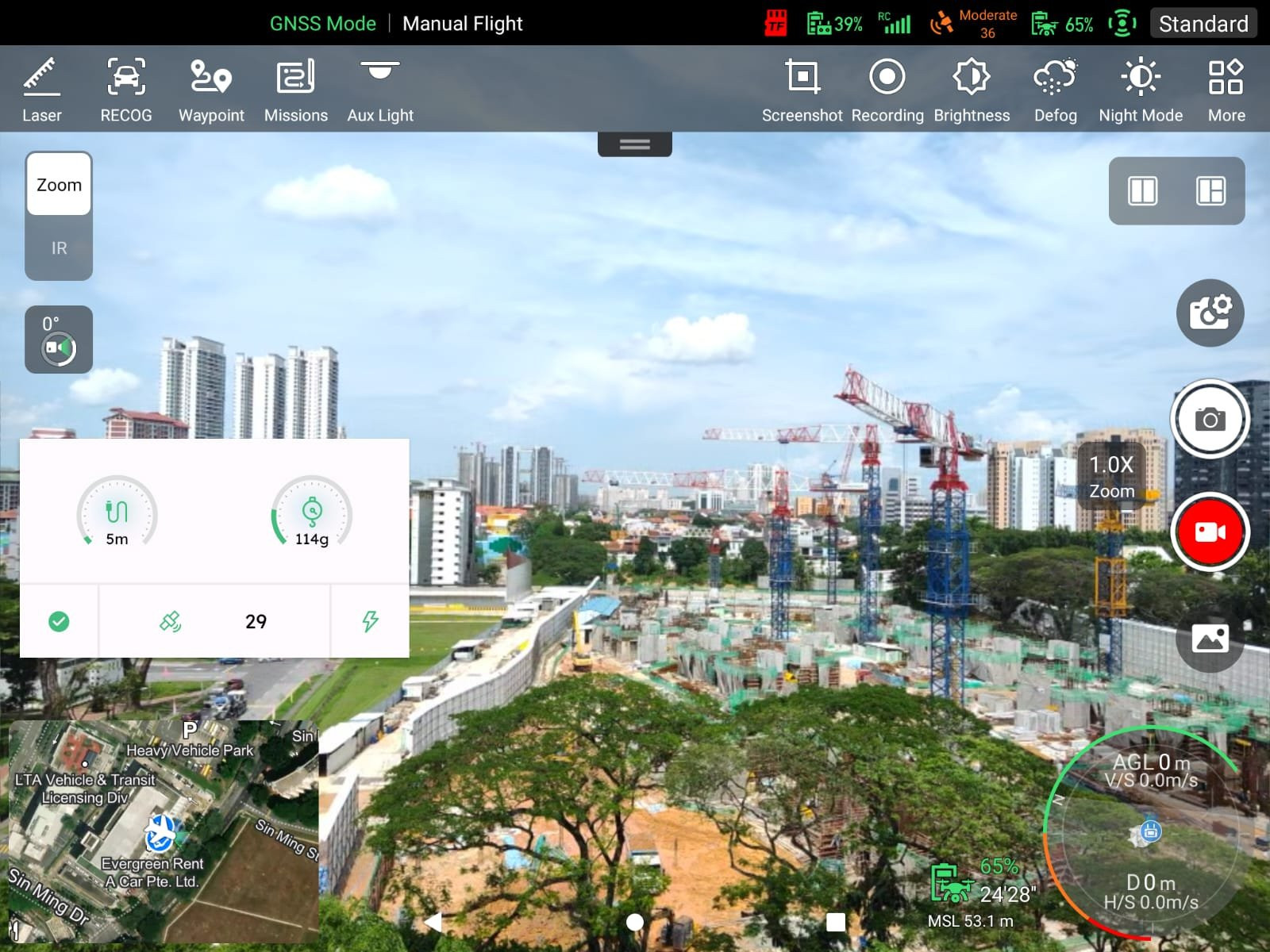The height and width of the screenshot is (952, 1270).
Task: Activate the Laser rangefinder tool
Action: (x=41, y=90)
